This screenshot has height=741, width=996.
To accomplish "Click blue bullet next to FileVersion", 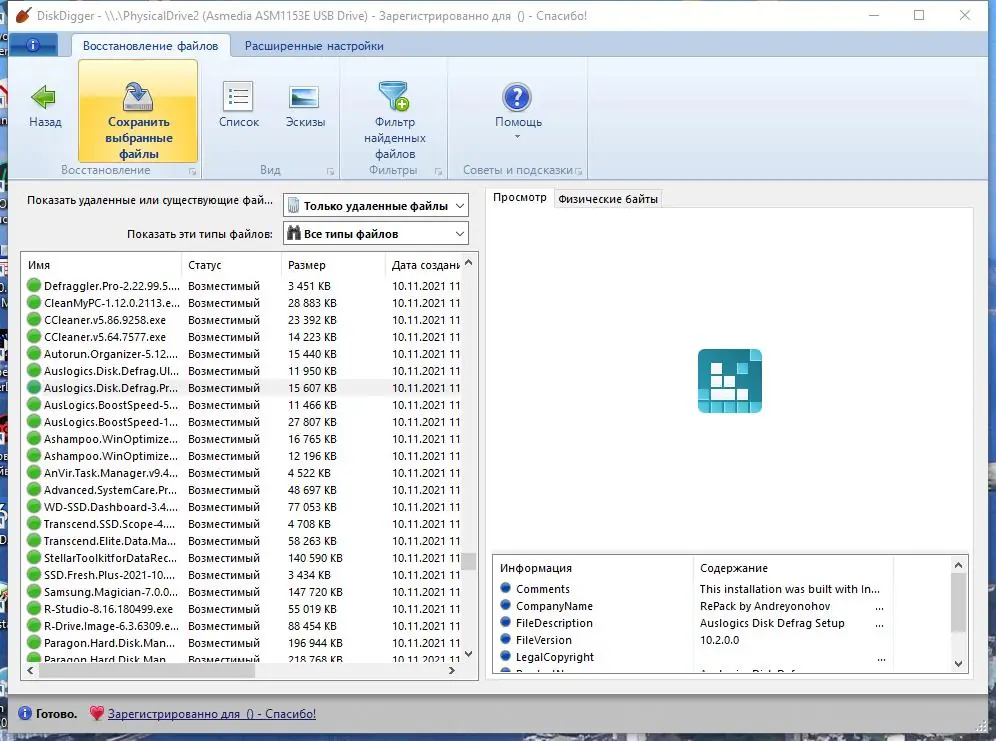I will (x=506, y=639).
